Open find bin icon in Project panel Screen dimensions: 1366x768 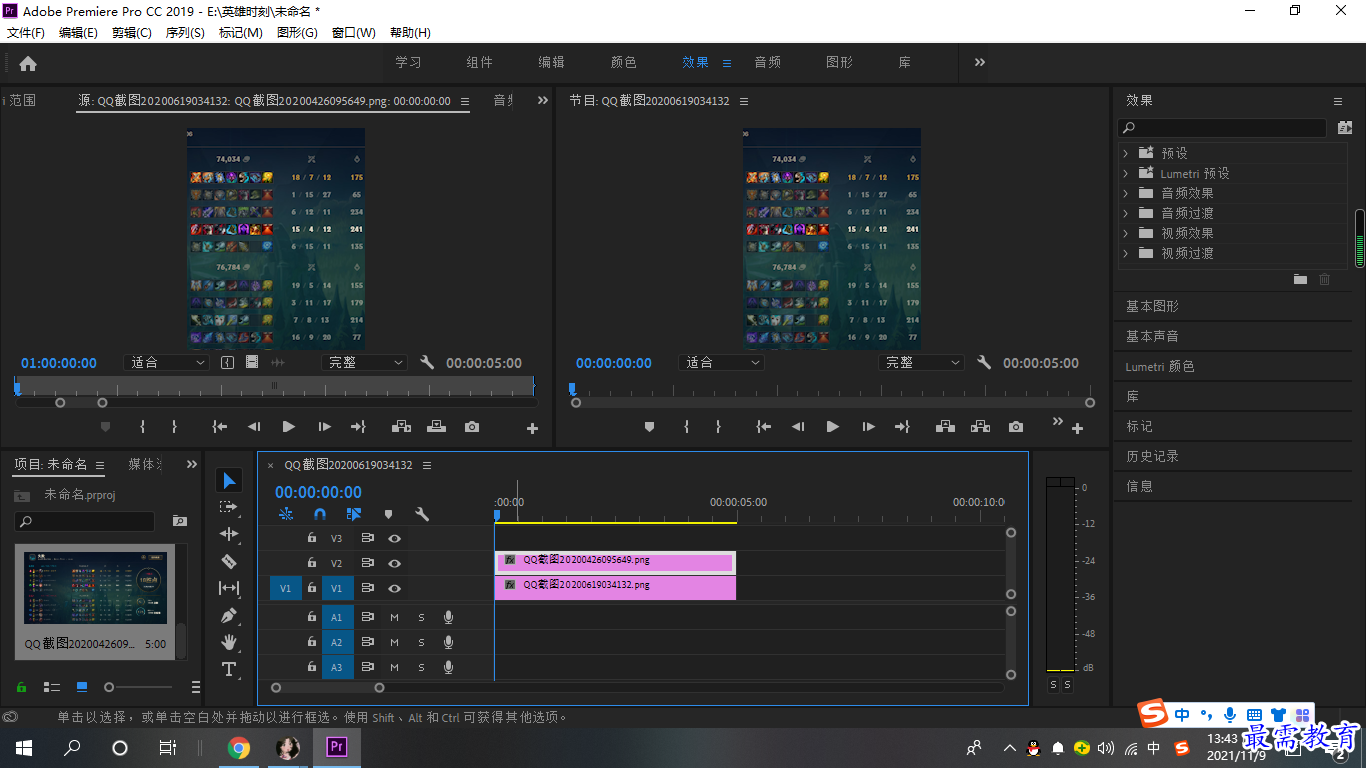tap(180, 521)
